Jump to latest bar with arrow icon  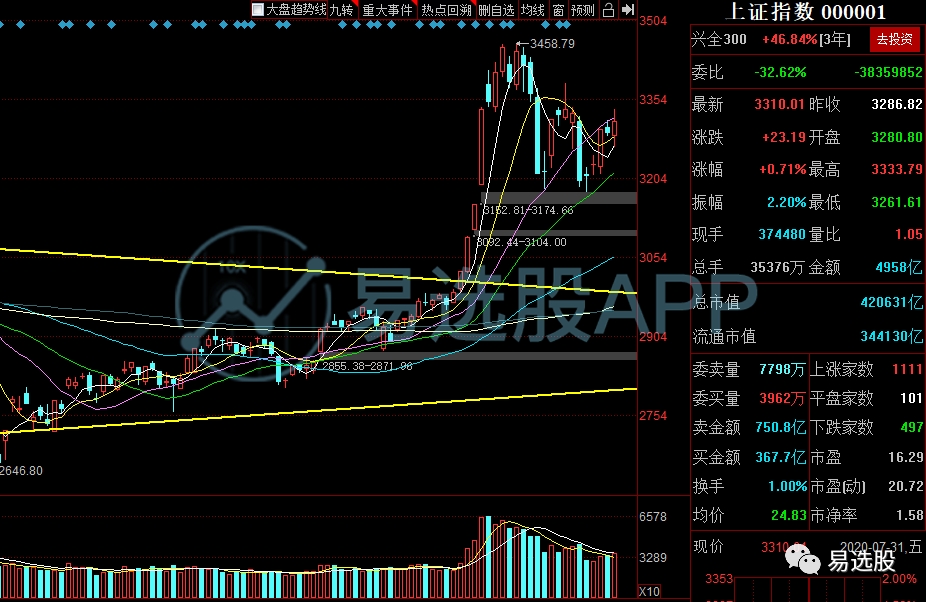click(x=628, y=10)
